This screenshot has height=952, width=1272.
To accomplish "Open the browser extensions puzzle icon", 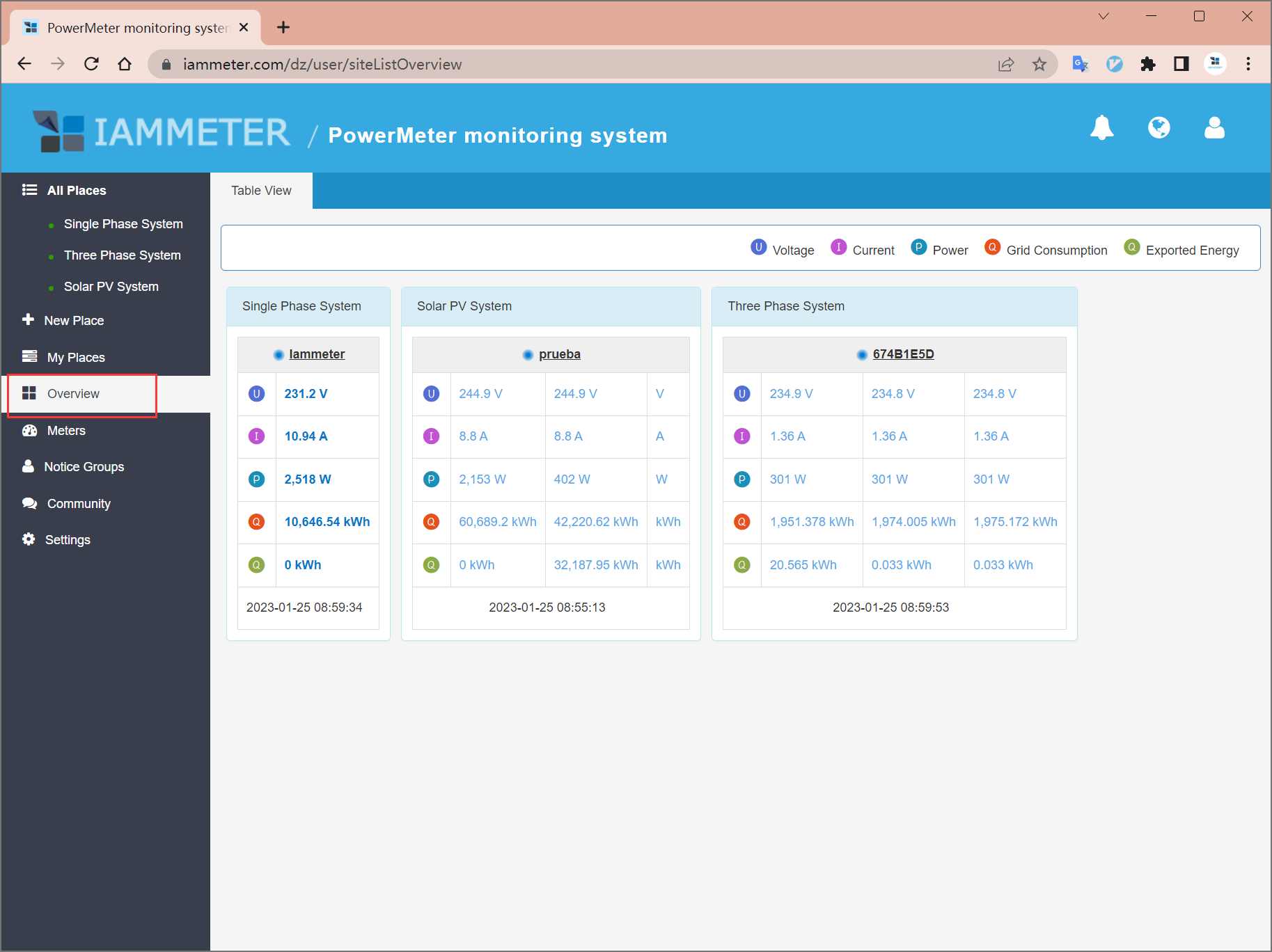I will tap(1148, 64).
